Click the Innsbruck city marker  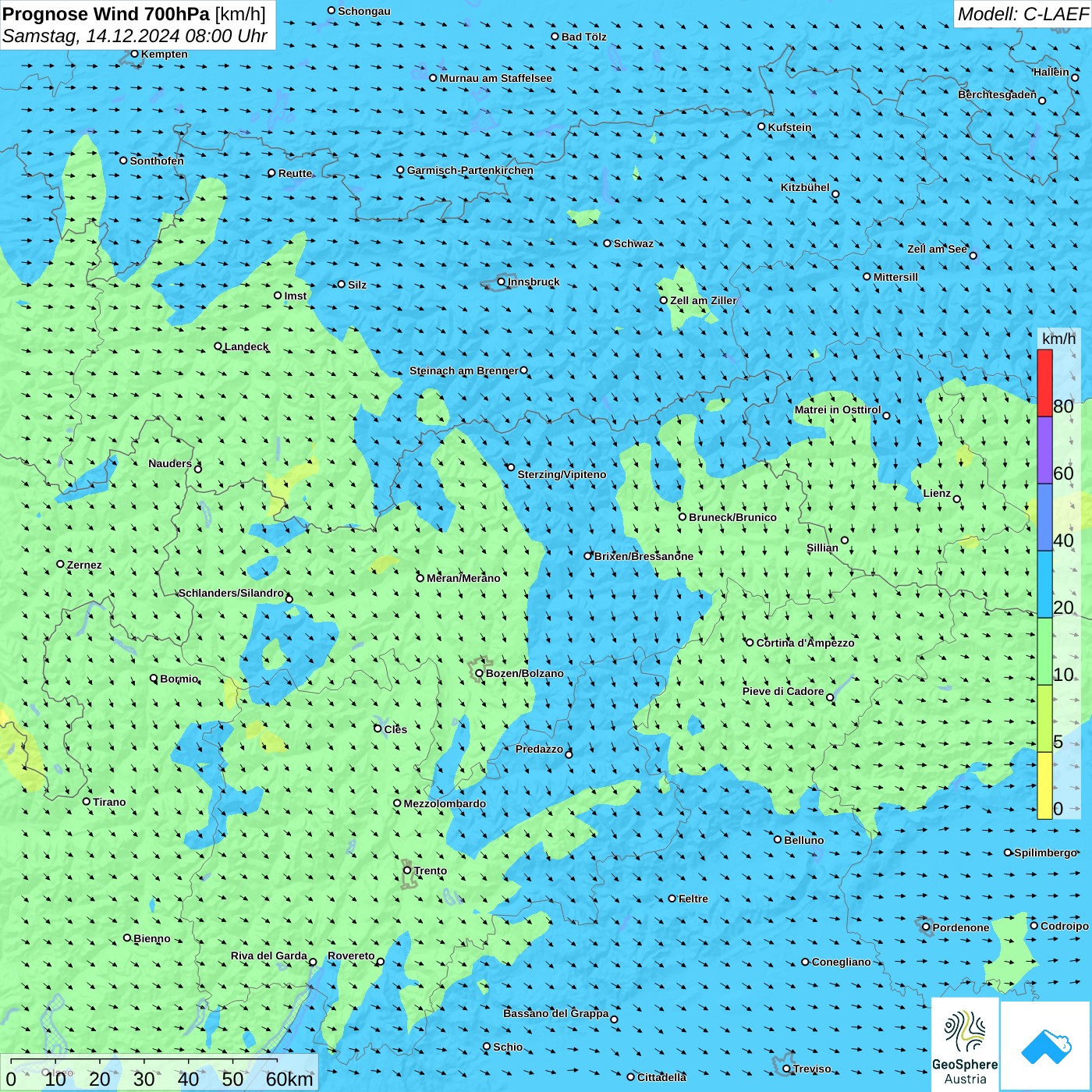pos(502,282)
